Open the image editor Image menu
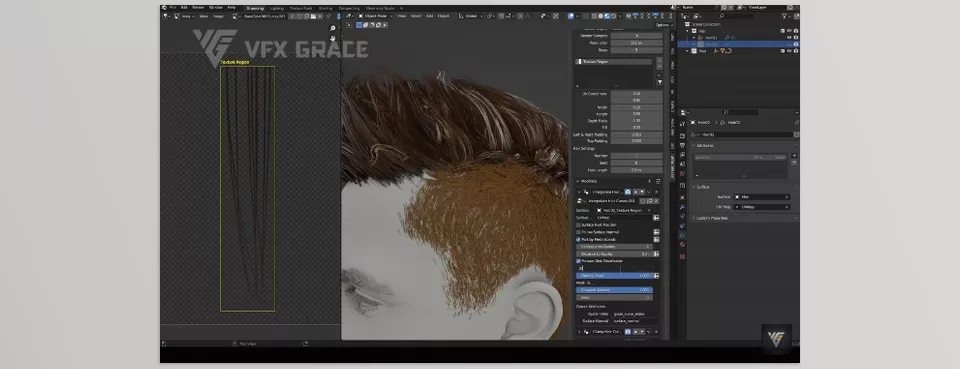960x369 pixels. tap(218, 16)
